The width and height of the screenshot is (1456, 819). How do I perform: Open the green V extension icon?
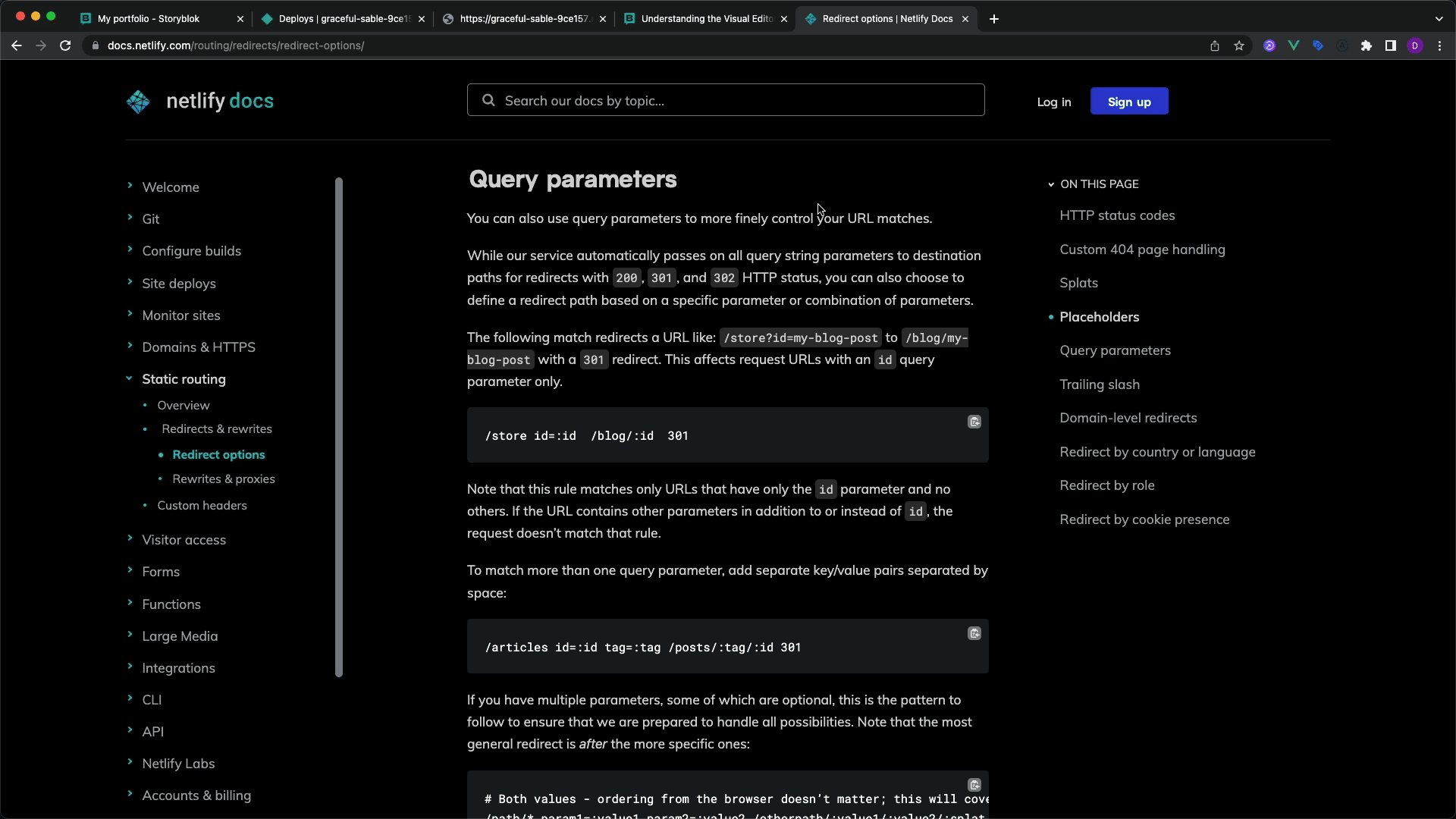(x=1294, y=45)
